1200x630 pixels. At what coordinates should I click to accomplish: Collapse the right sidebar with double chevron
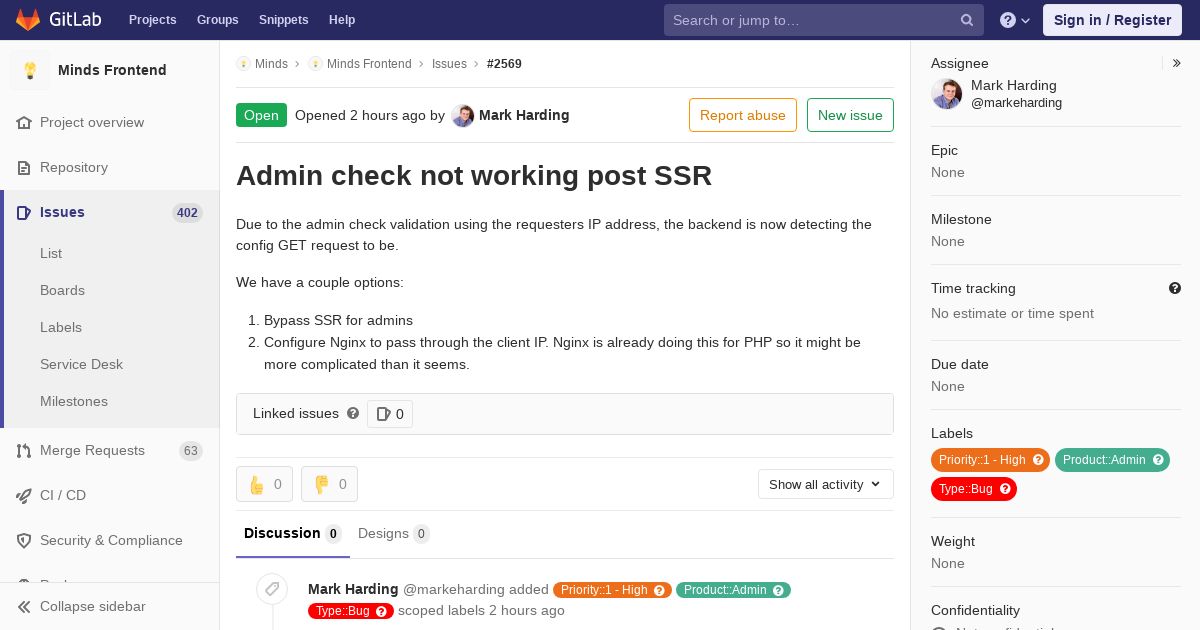click(1177, 63)
